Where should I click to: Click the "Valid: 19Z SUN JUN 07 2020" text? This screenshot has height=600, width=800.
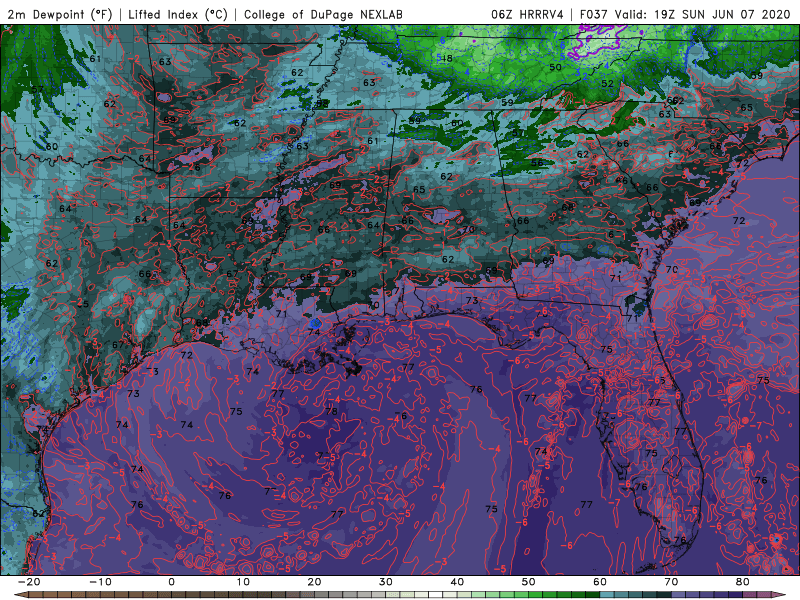pyautogui.click(x=702, y=14)
